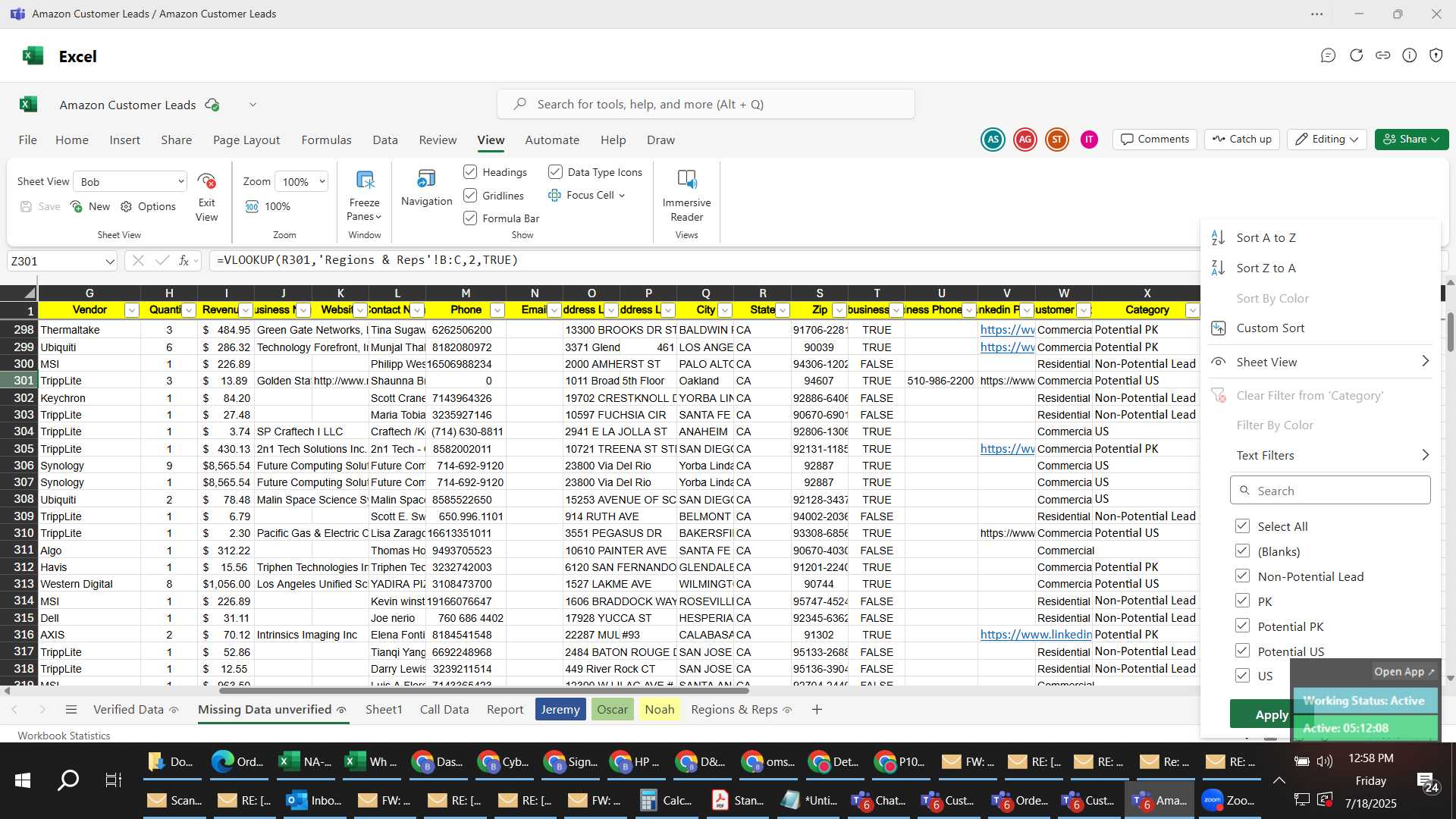This screenshot has width=1456, height=819.
Task: Open the Formulas ribbon tab
Action: tap(326, 140)
